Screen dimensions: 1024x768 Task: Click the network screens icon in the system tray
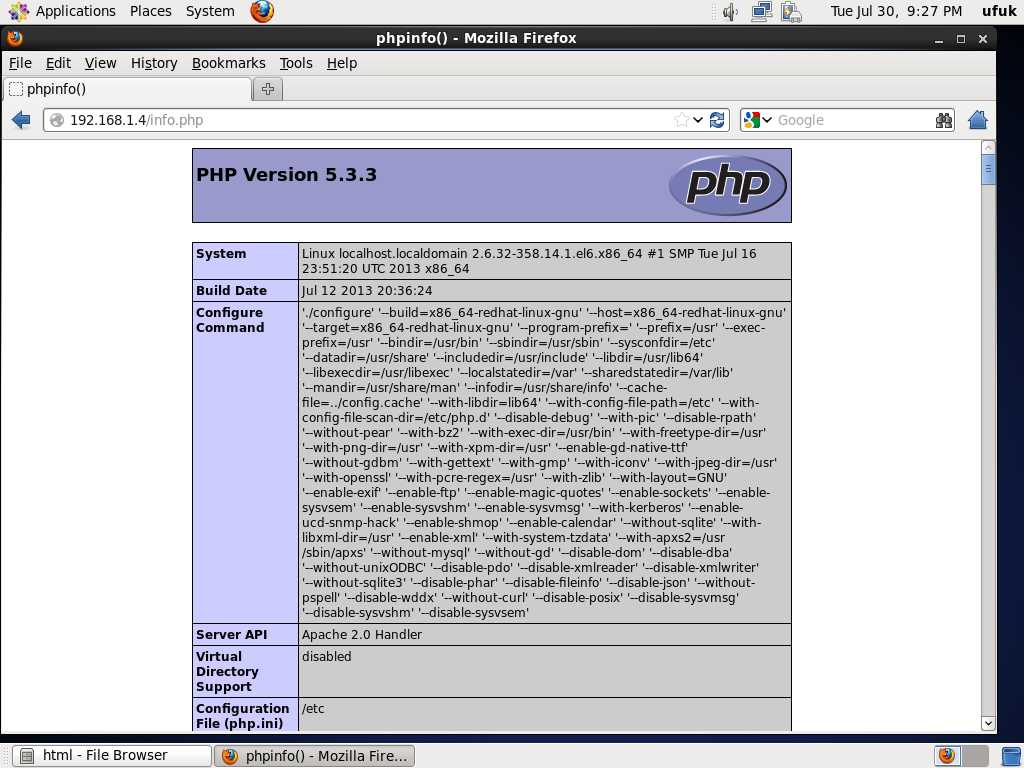(760, 11)
